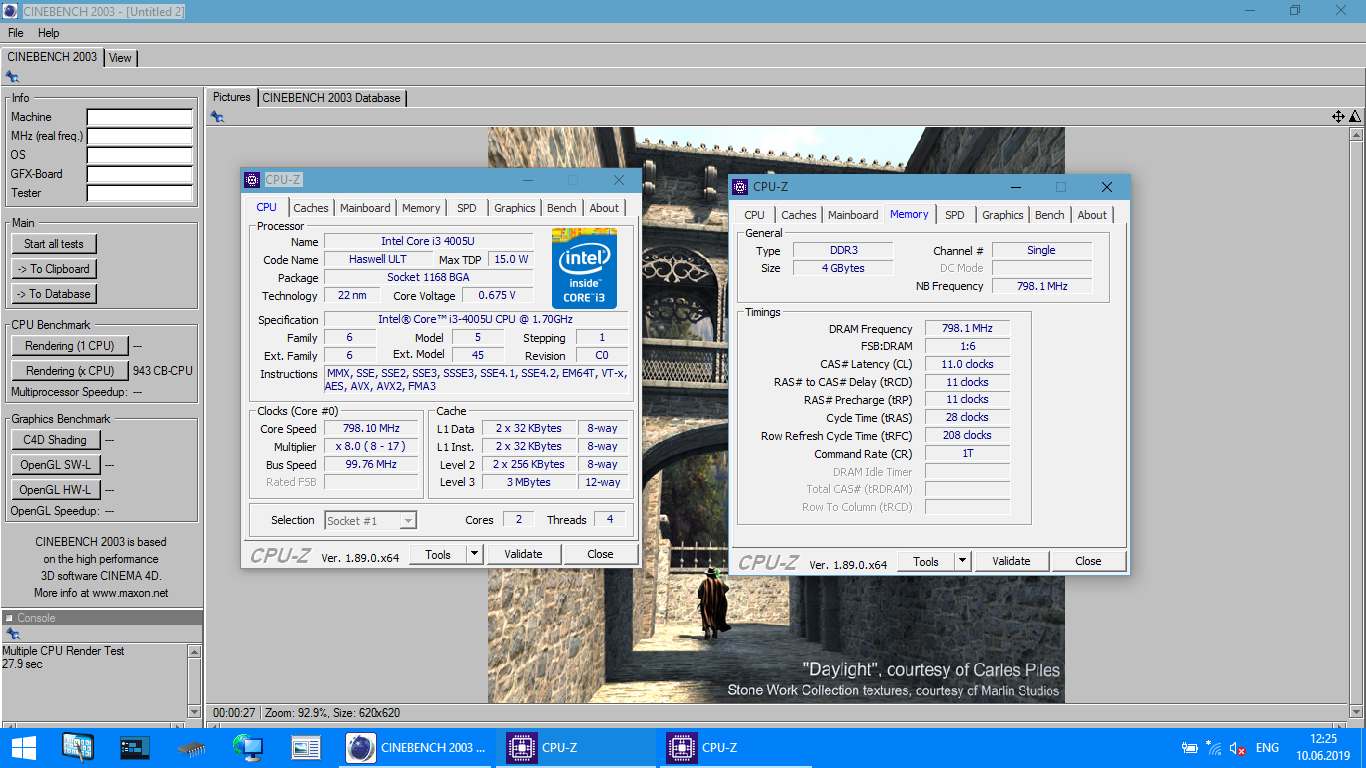Click the move arrows icon in picture panel
The width and height of the screenshot is (1366, 768).
pos(1338,117)
